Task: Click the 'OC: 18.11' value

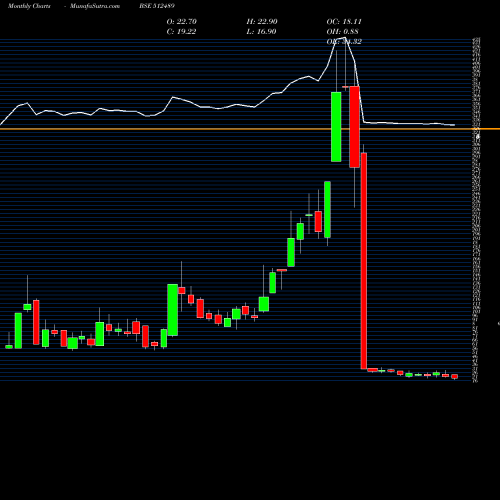Action: 344,21
